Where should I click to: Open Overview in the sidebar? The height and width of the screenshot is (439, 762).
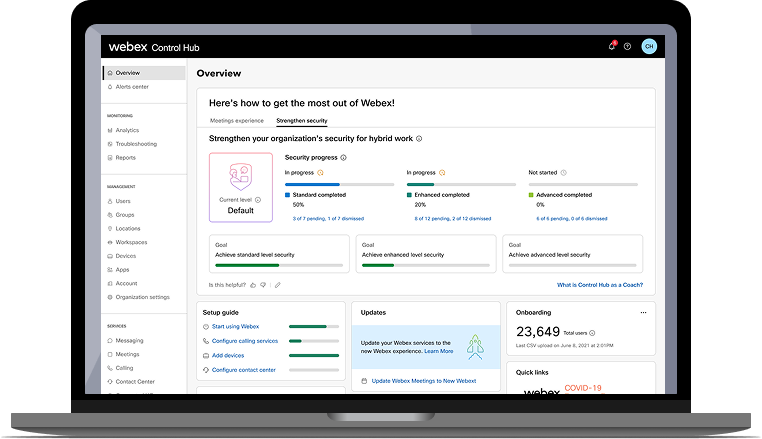point(144,73)
